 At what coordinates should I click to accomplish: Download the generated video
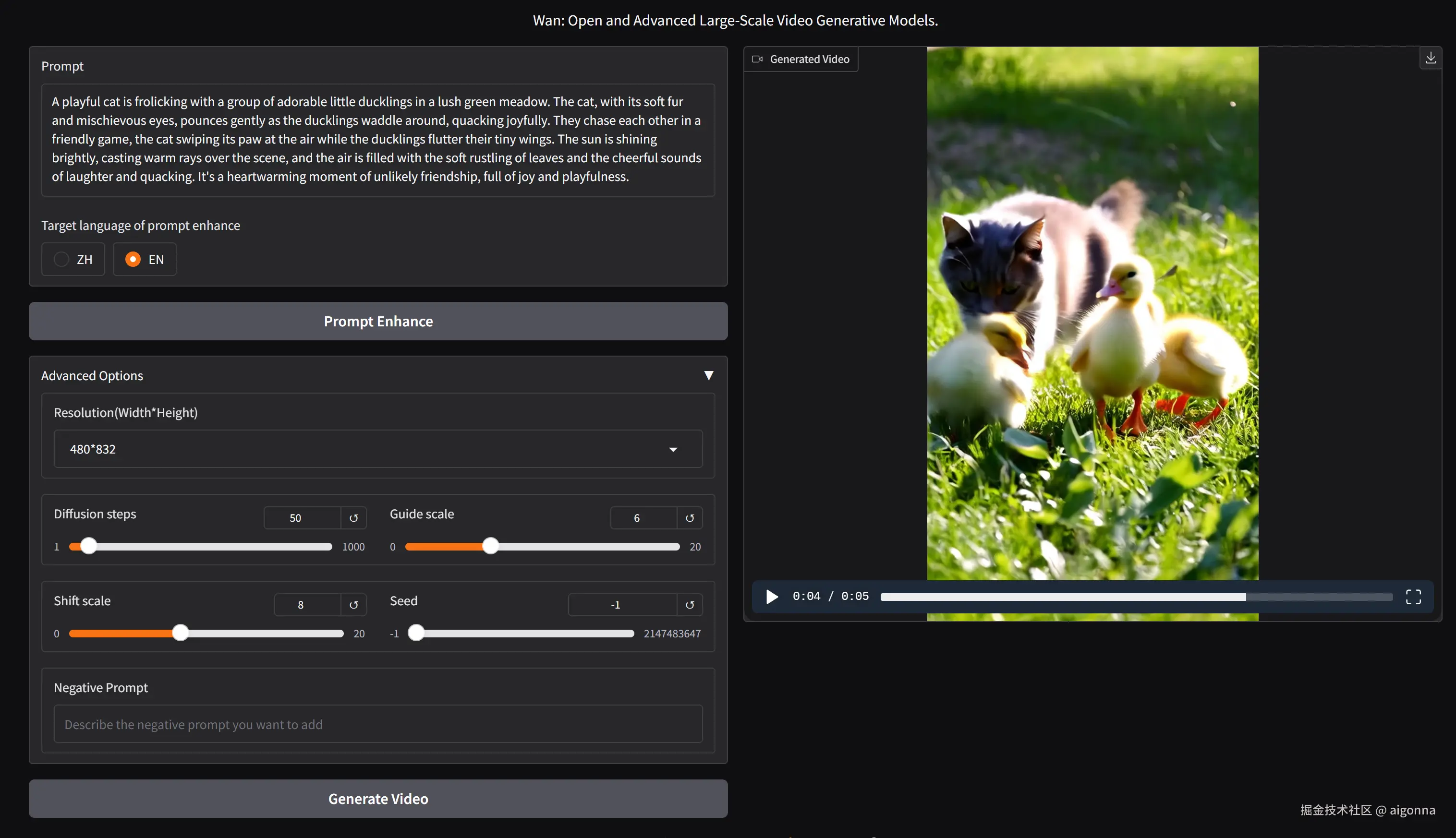pos(1430,58)
